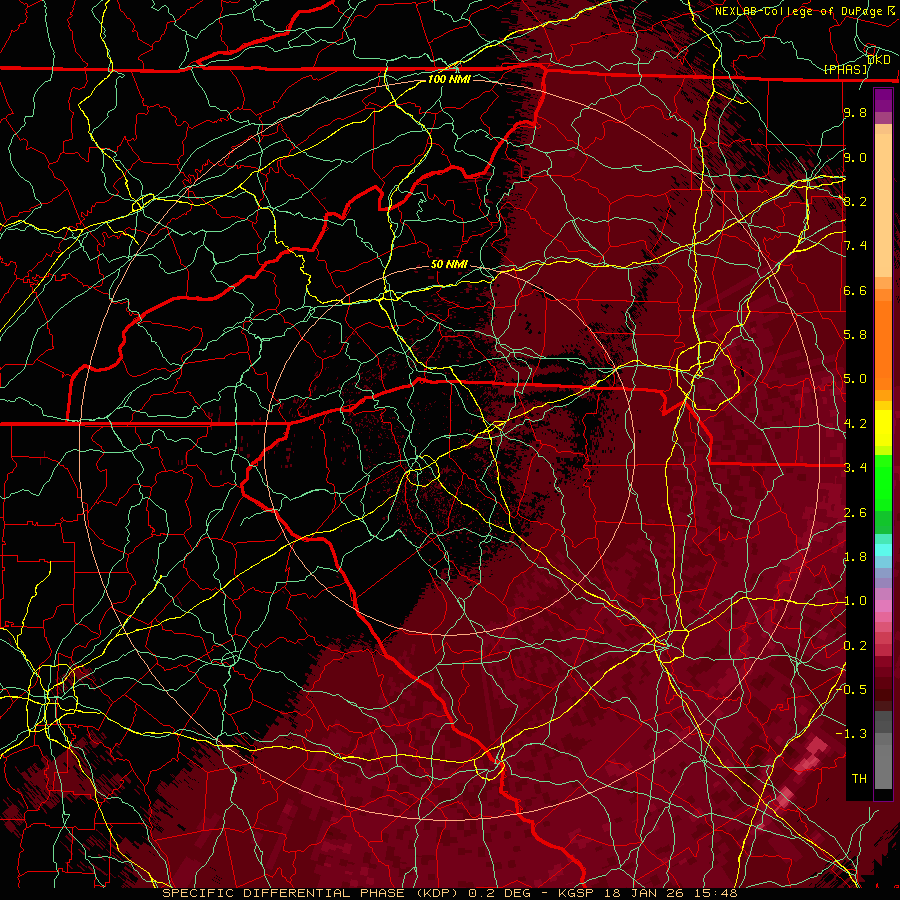Click the yellow band in the color scale
The height and width of the screenshot is (900, 900).
click(883, 428)
